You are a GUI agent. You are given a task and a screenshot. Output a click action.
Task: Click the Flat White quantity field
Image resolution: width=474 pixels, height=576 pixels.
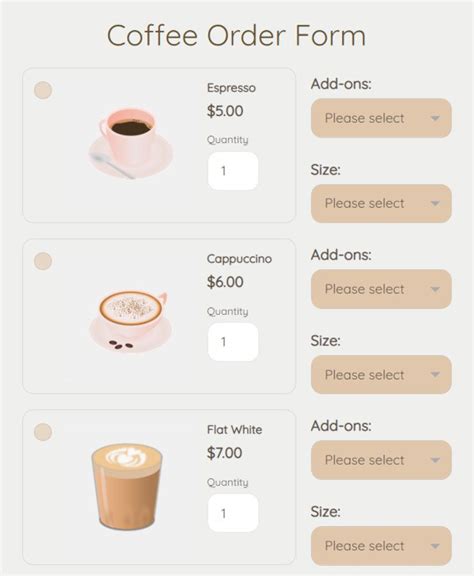233,513
